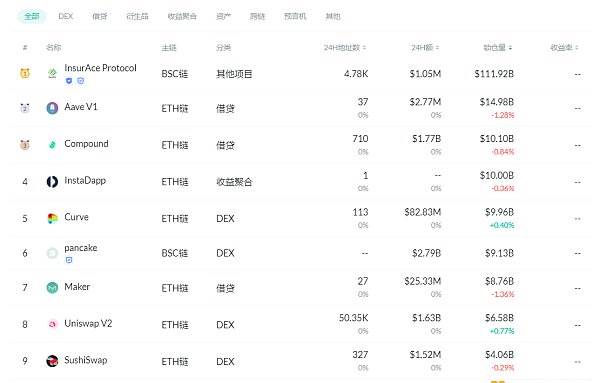Click the SushiSwap logo icon
The height and width of the screenshot is (383, 600).
[x=52, y=361]
